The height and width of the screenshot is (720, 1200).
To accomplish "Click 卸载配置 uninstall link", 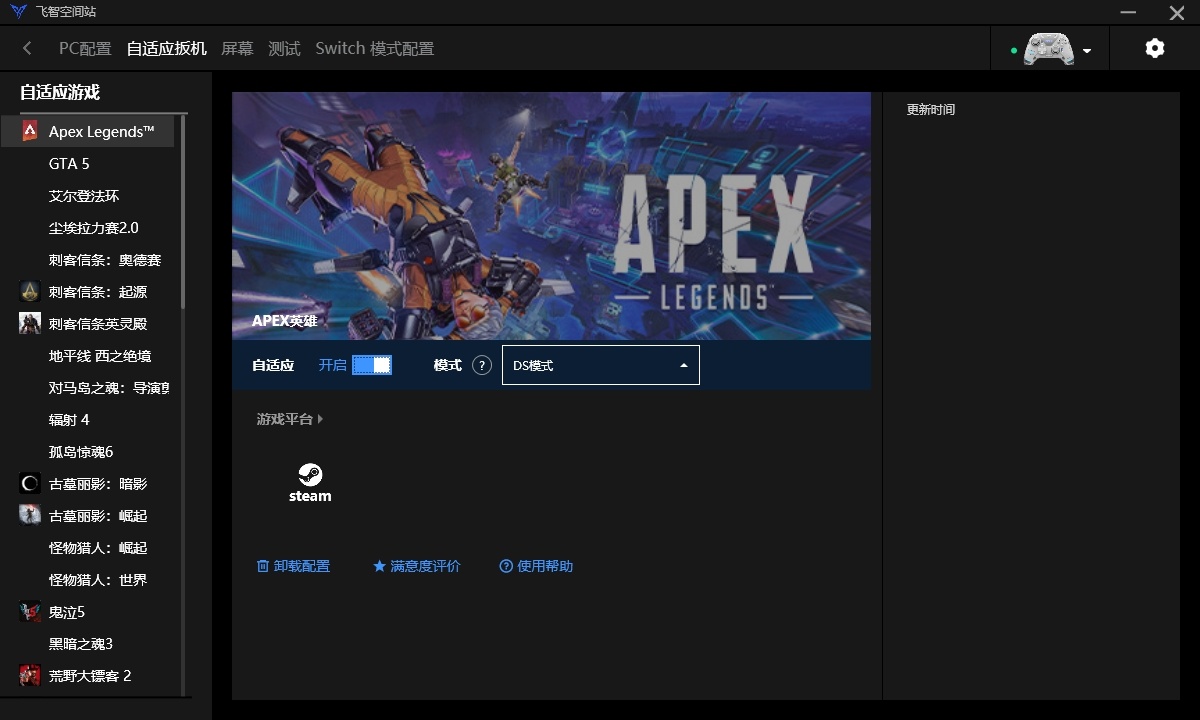I will pos(293,566).
